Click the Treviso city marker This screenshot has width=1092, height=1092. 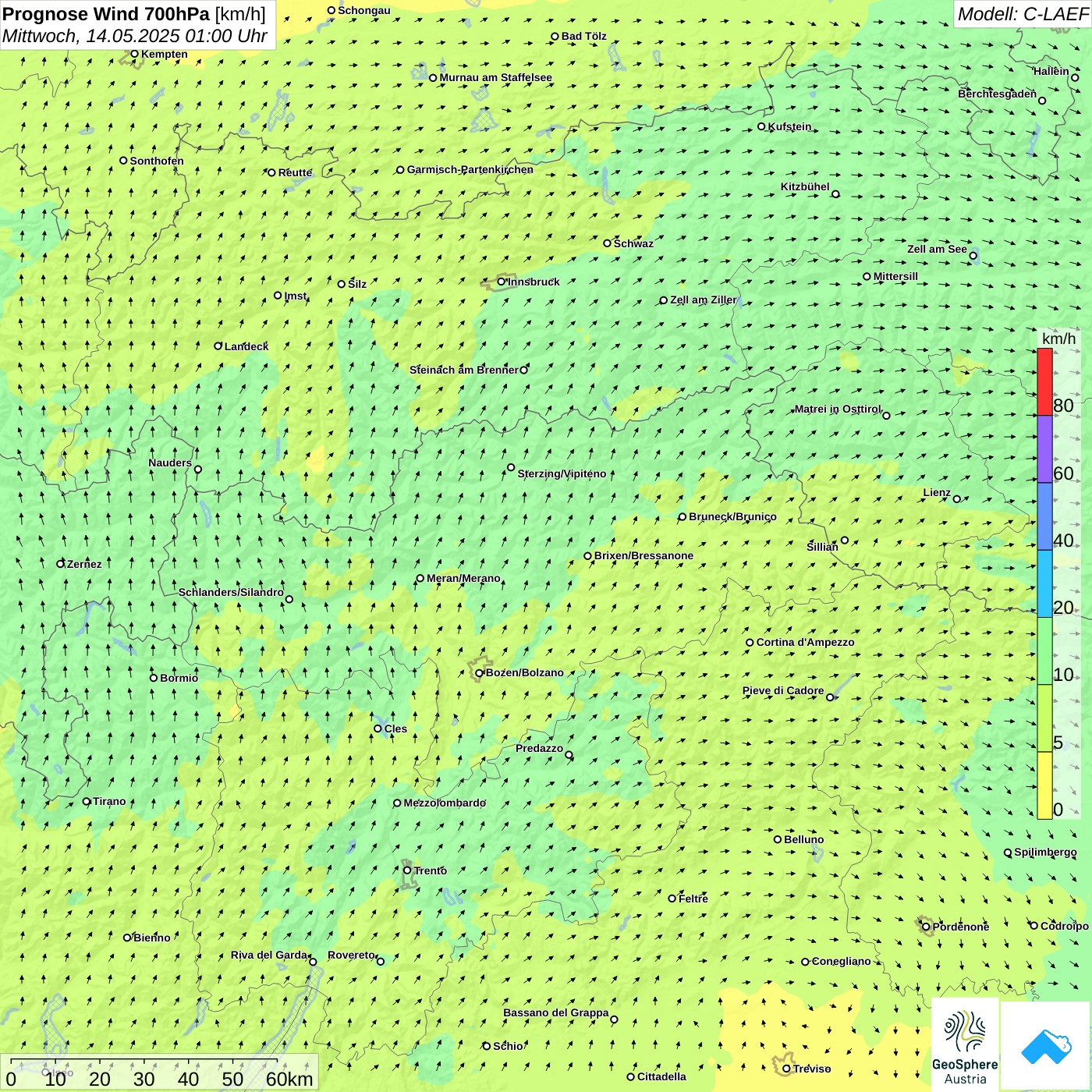(786, 1069)
